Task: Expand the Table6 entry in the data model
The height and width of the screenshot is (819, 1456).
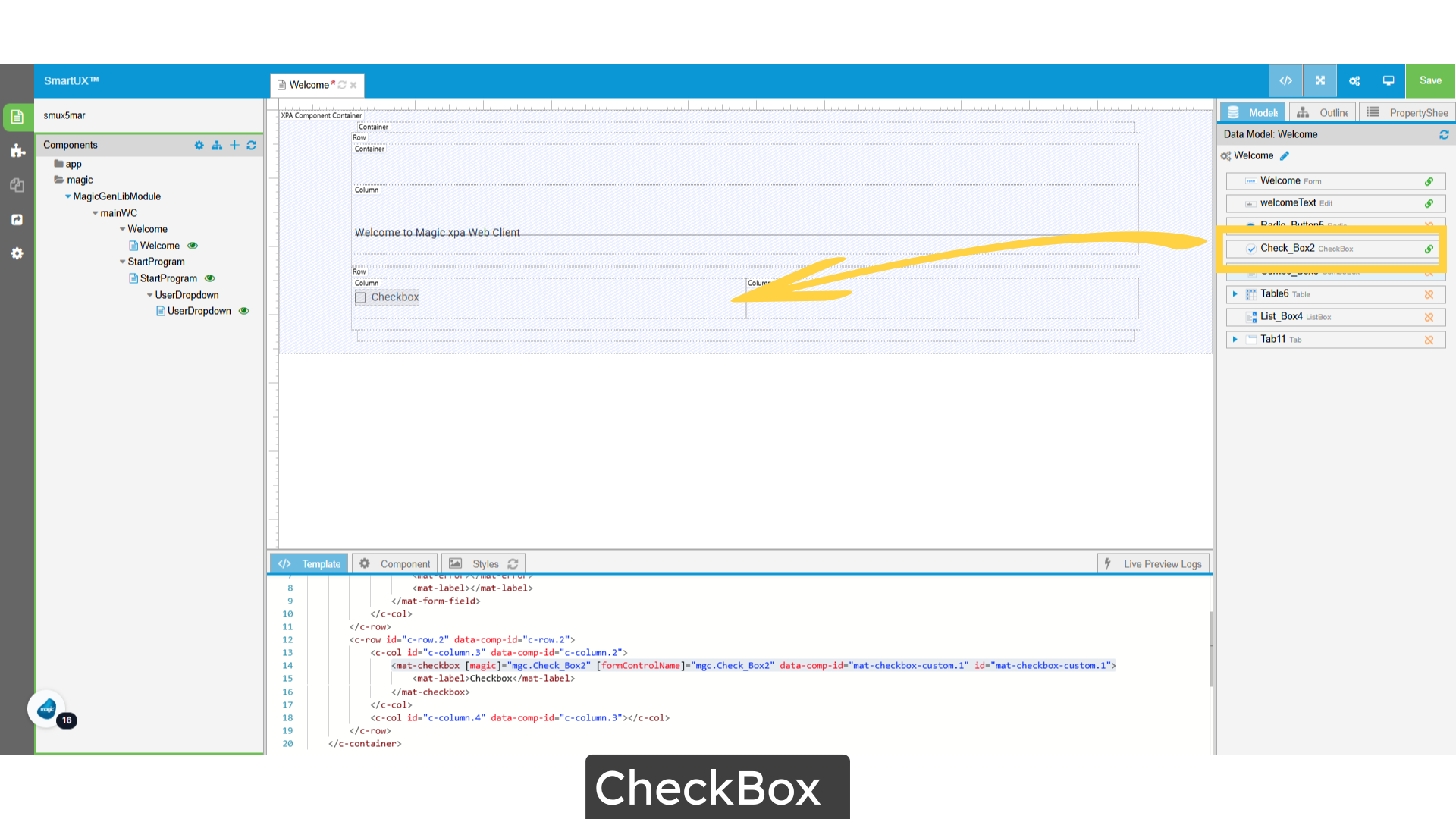Action: pos(1236,294)
